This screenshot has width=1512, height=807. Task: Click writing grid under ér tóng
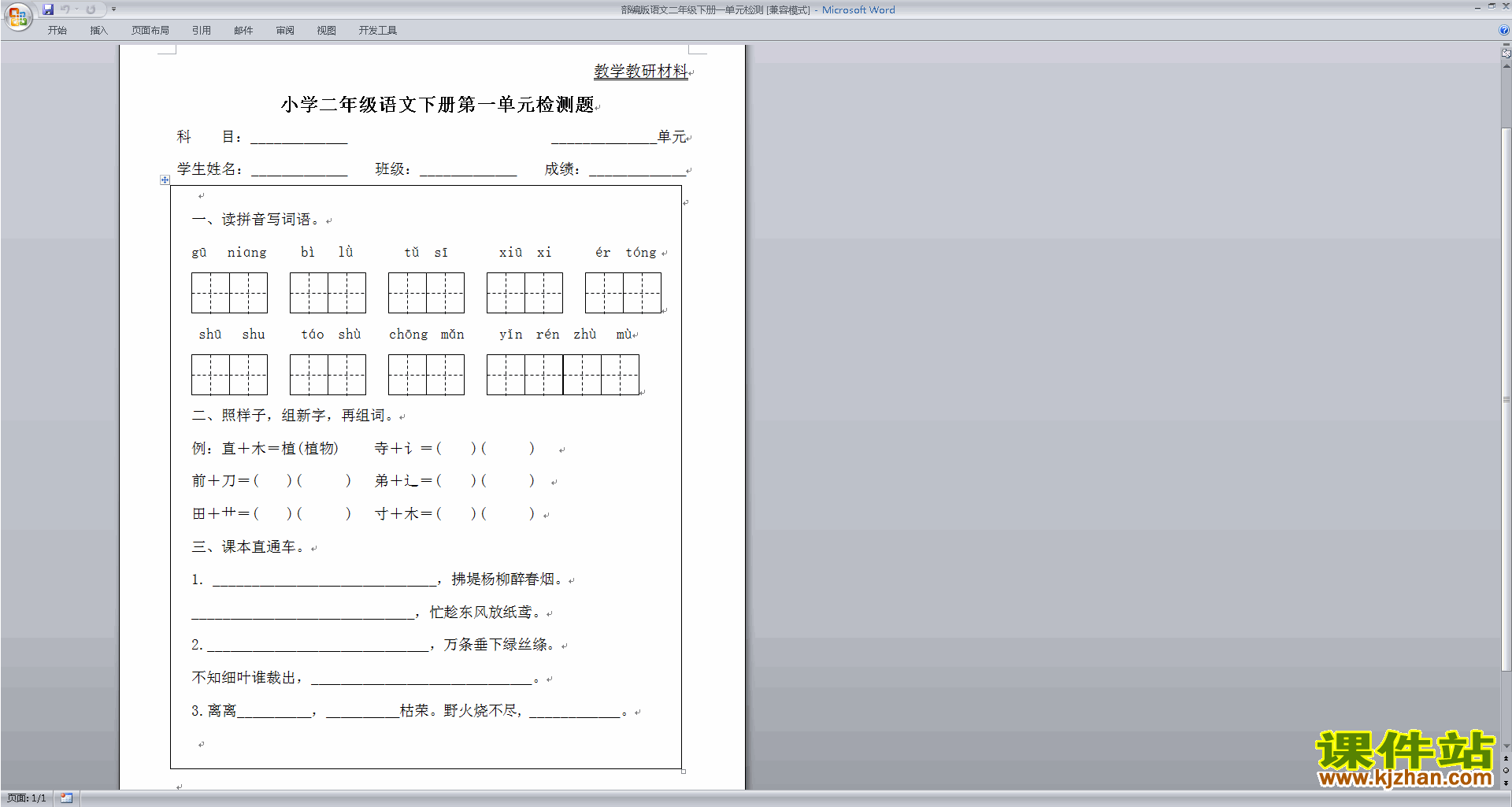(x=623, y=293)
